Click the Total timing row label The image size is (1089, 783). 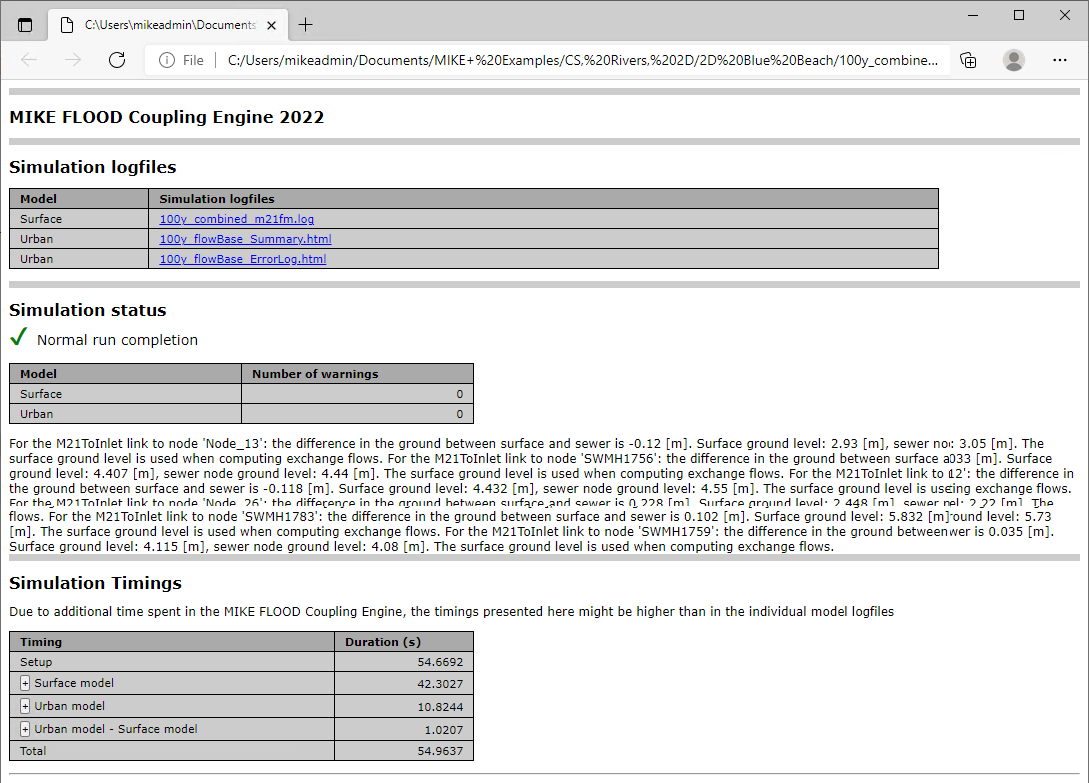33,751
